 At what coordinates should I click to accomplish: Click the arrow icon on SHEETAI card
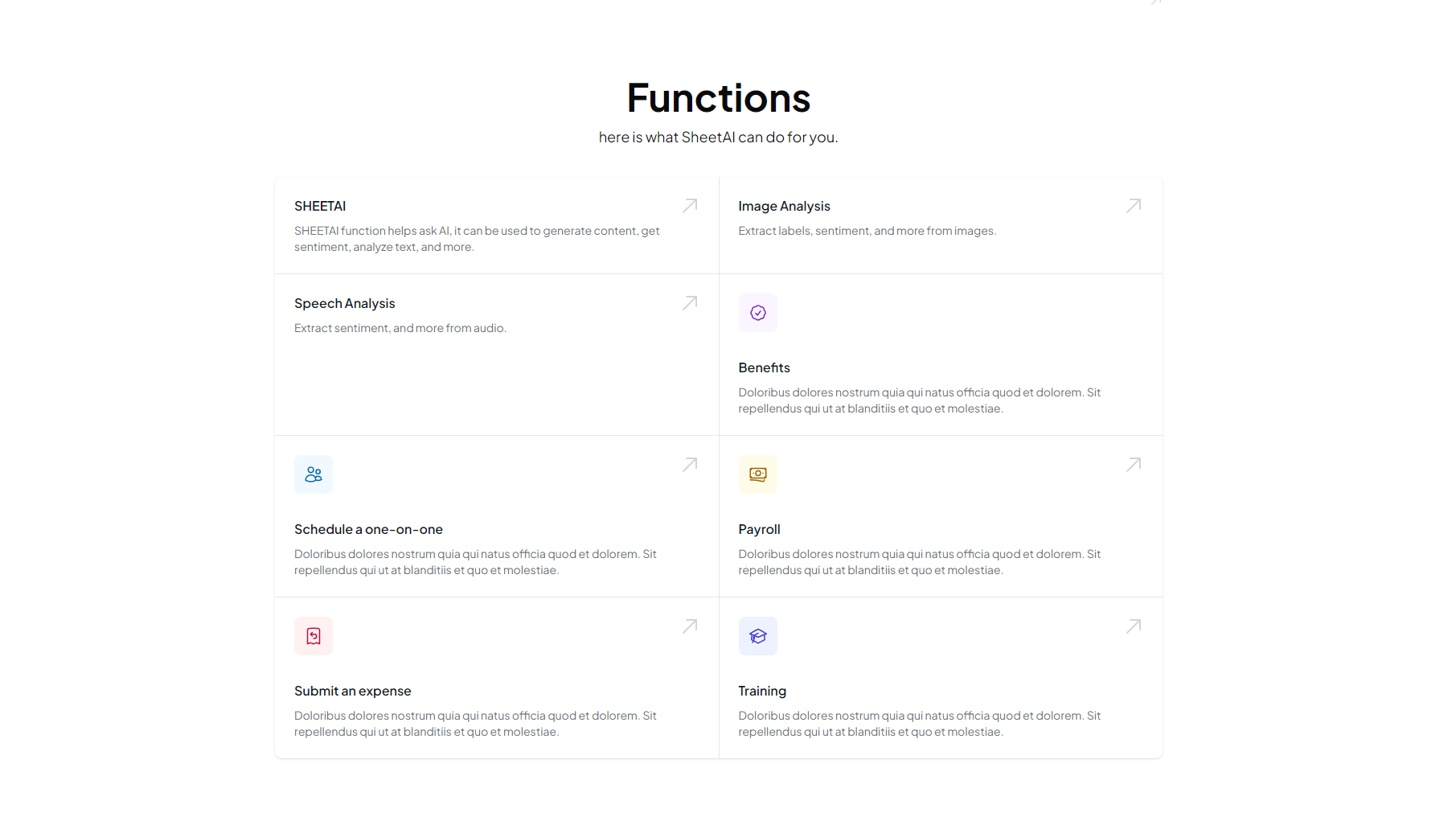(690, 206)
